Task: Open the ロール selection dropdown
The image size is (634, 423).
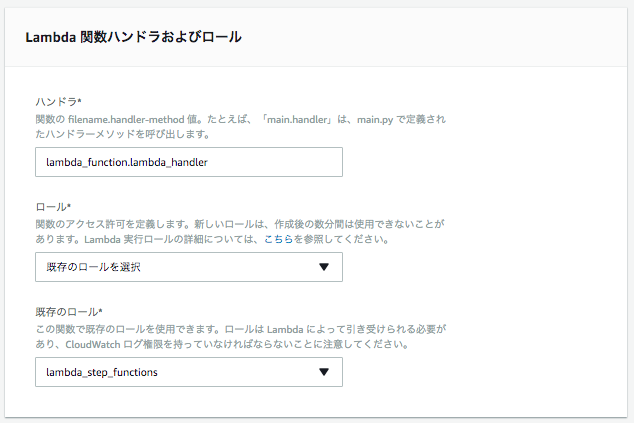Action: tap(189, 267)
